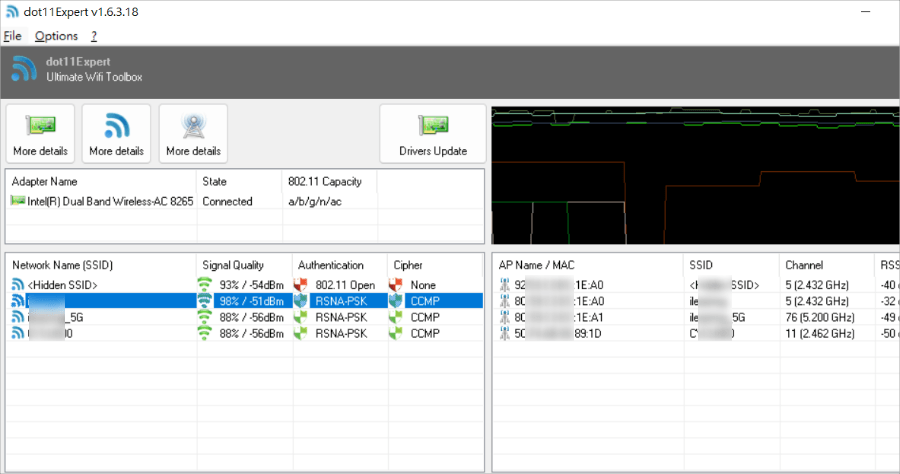Click the Adapter Name column header

[x=102, y=181]
